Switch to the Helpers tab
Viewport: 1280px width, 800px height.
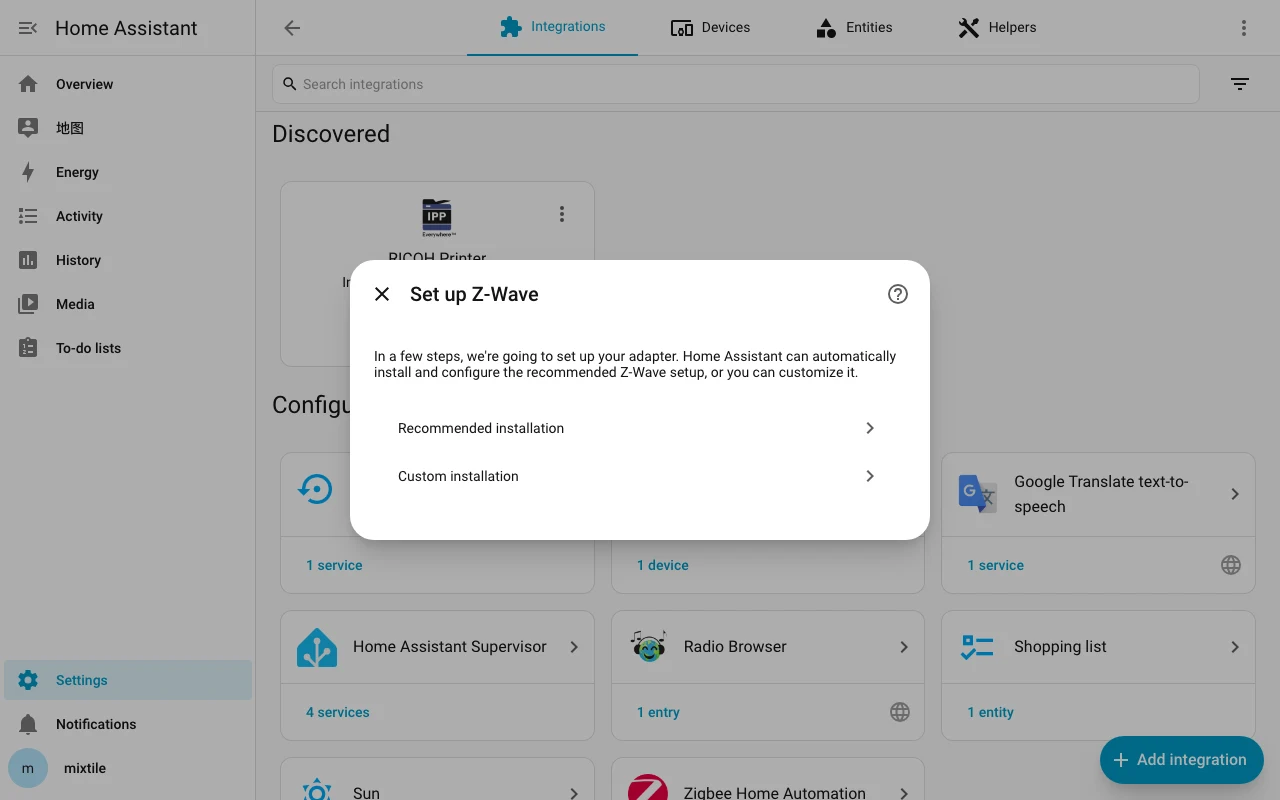coord(997,28)
